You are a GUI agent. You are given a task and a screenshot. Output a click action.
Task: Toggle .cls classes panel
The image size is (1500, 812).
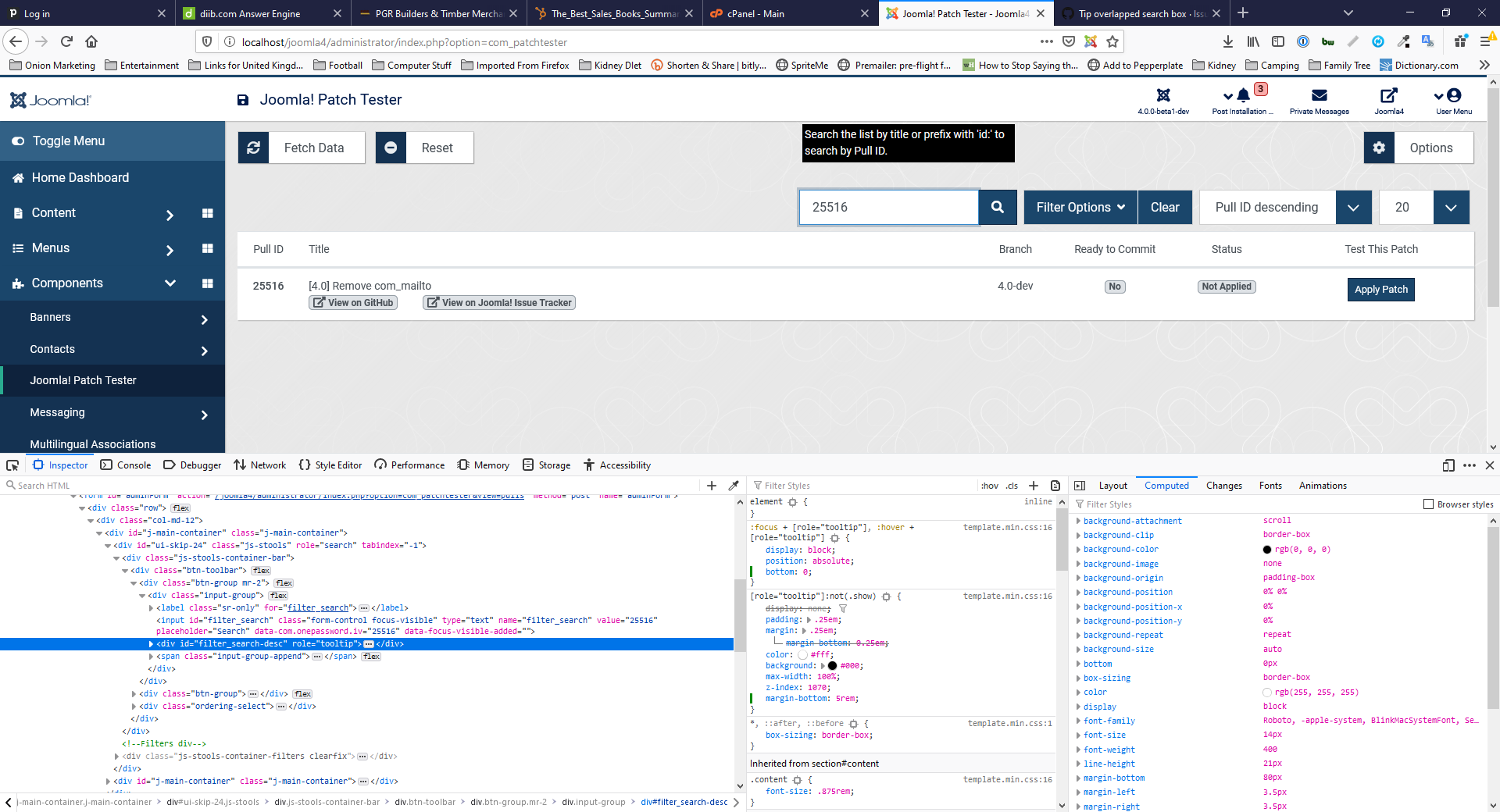[1012, 486]
